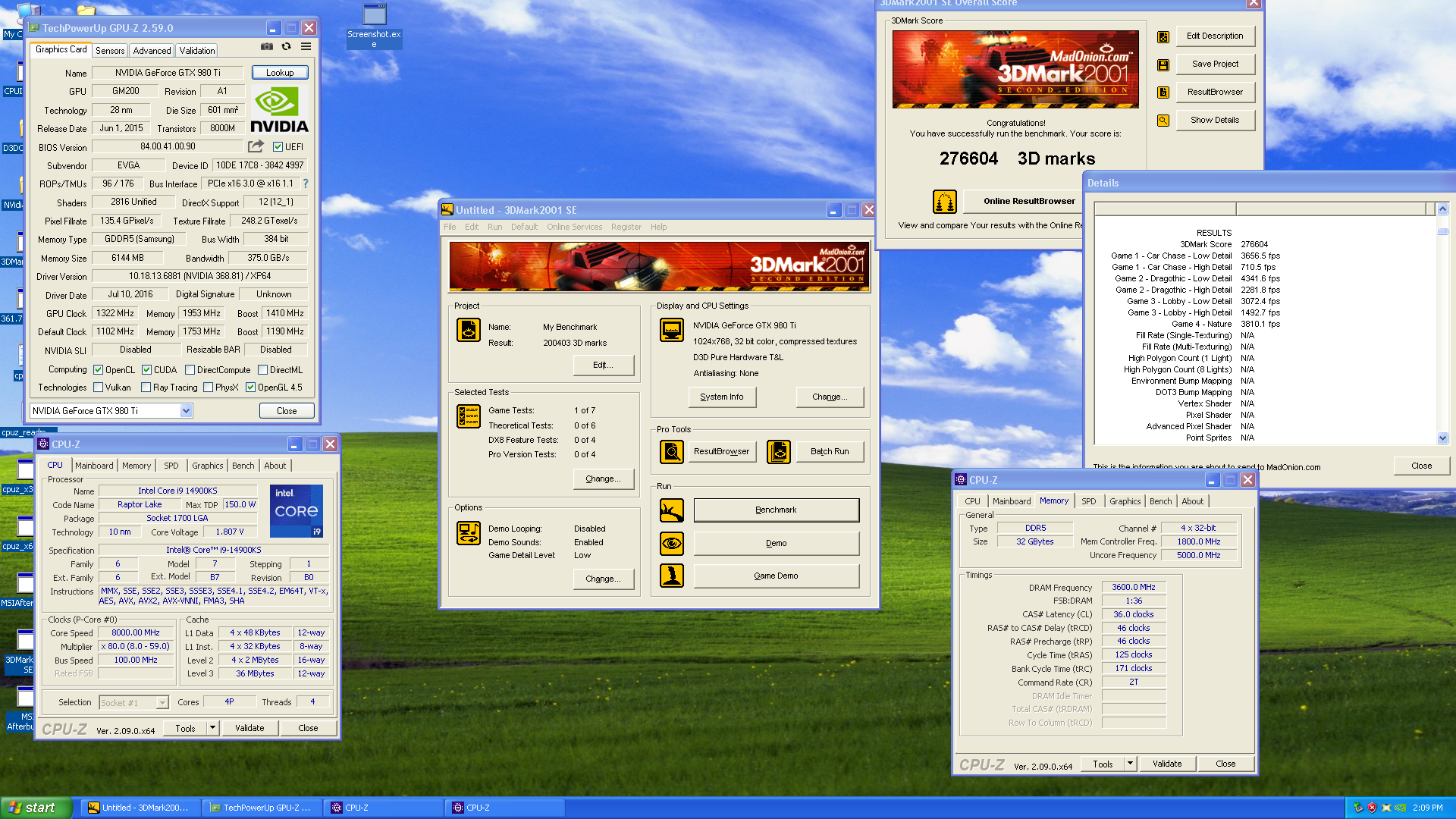The image size is (1456, 819).
Task: Click the Game Demo icon
Action: pyautogui.click(x=671, y=576)
